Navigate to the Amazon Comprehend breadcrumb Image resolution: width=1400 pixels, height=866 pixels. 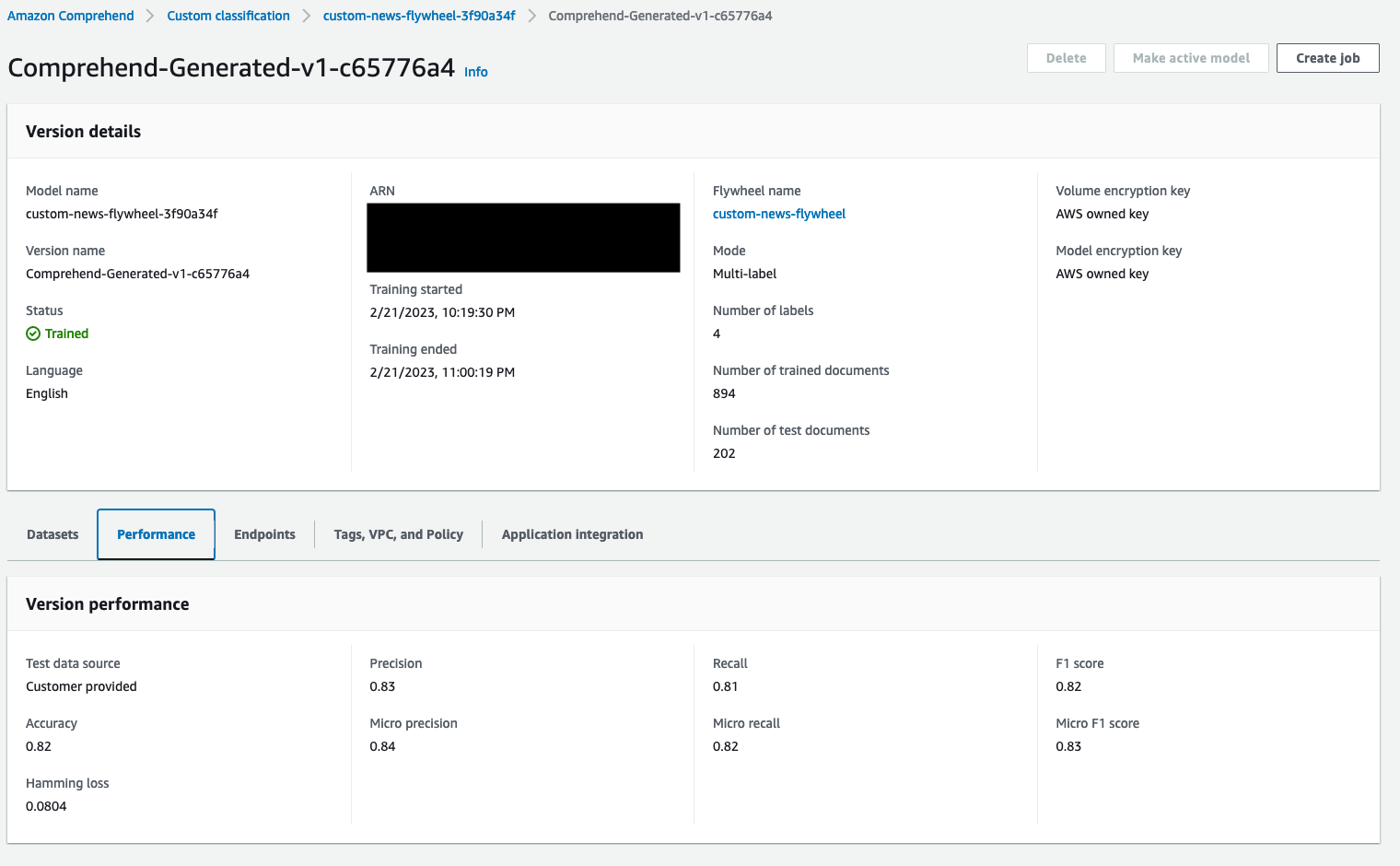point(70,16)
